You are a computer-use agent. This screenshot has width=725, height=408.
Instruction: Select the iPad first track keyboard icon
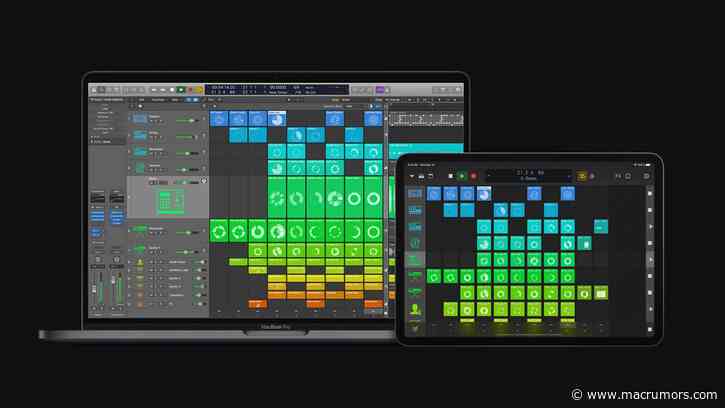point(415,194)
